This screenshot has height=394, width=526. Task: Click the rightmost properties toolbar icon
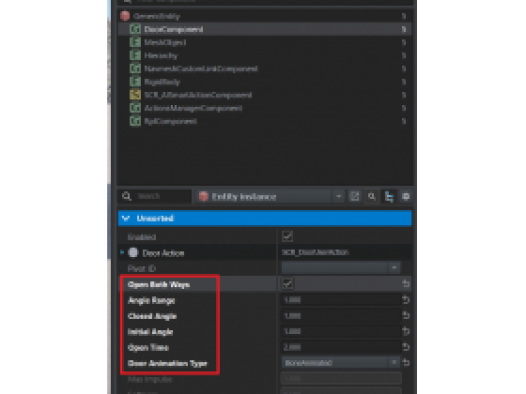pos(406,196)
